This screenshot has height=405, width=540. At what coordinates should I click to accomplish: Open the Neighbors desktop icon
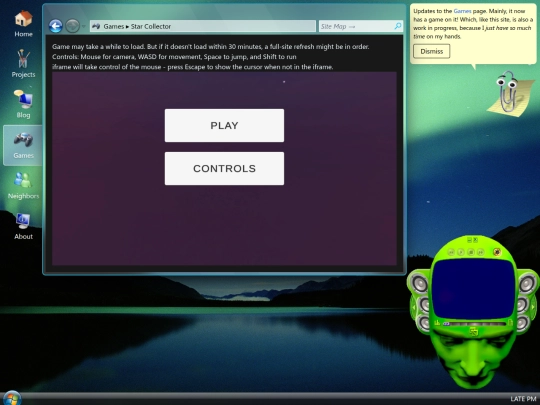(23, 186)
